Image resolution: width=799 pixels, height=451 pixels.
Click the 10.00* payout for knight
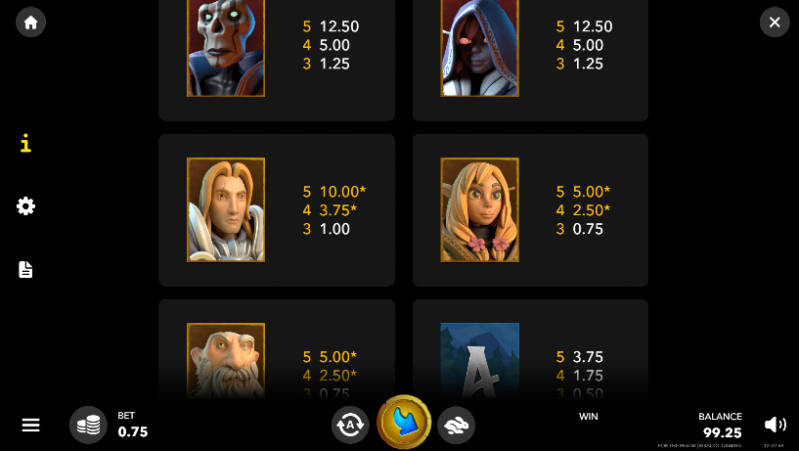[342, 192]
